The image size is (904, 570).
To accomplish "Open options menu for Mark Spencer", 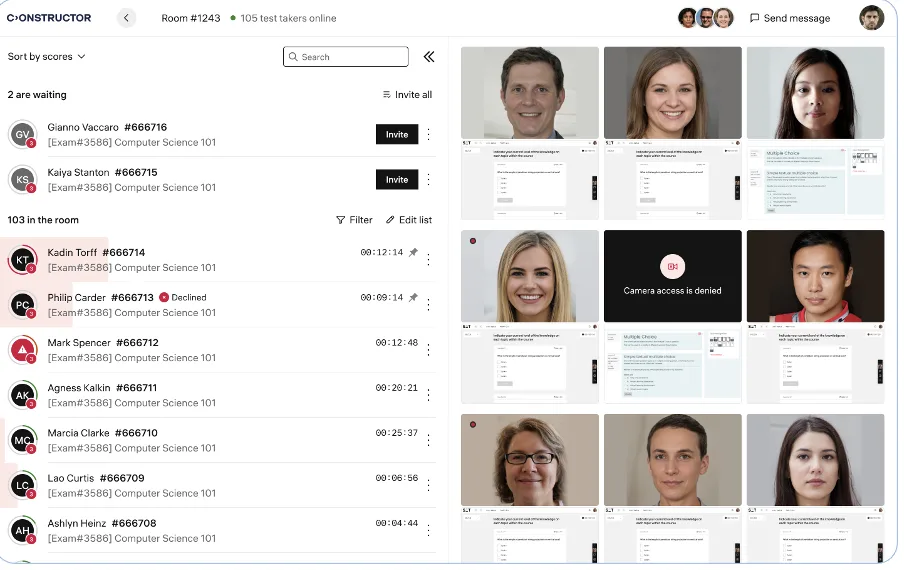I will (428, 350).
